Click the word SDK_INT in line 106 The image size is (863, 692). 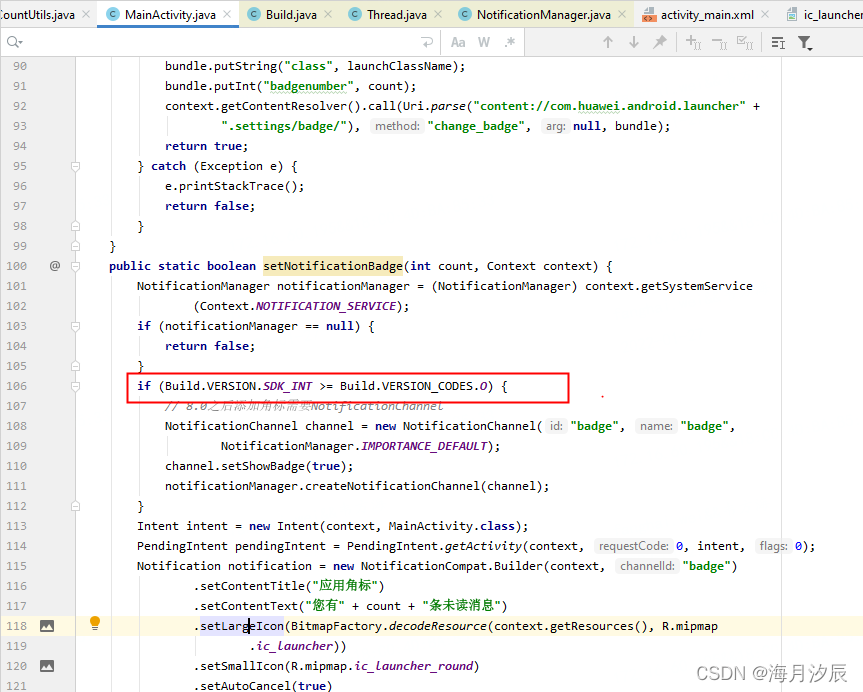[x=287, y=386]
